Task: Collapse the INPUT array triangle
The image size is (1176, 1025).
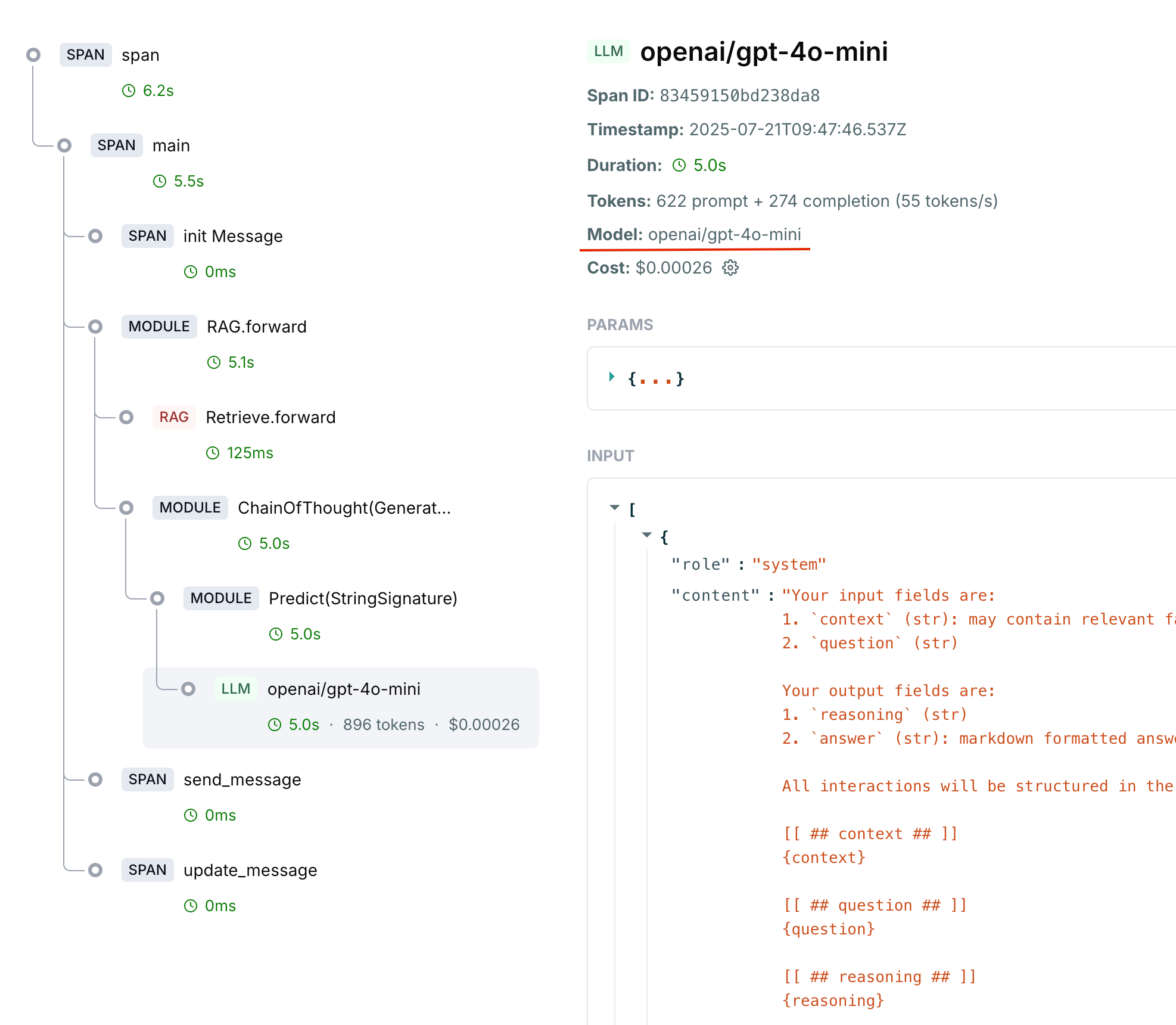Action: click(615, 508)
